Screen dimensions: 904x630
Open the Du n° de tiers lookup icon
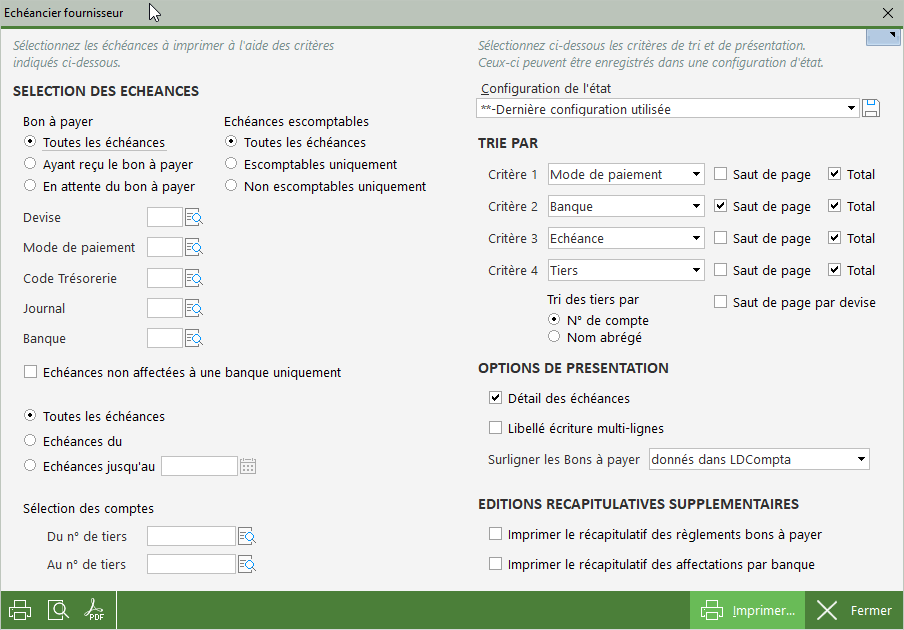247,537
